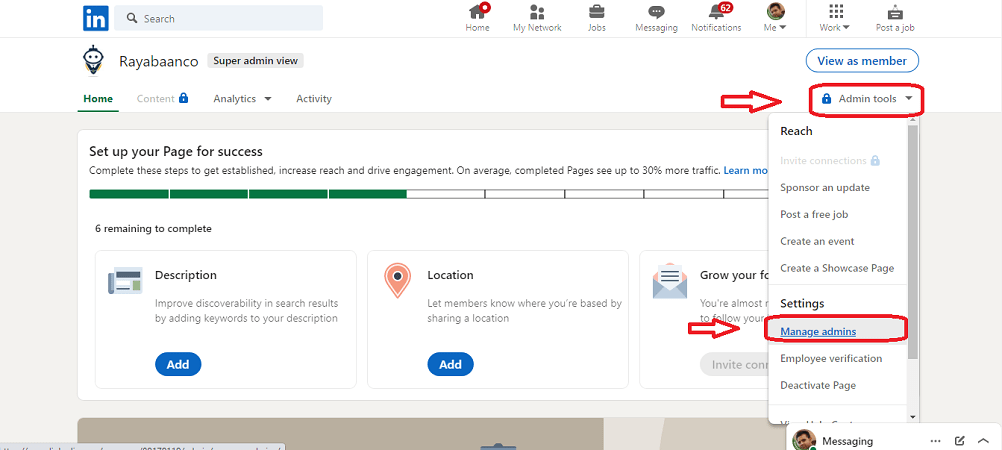Select the locked Content tab
Image resolution: width=1002 pixels, height=450 pixels.
(162, 98)
